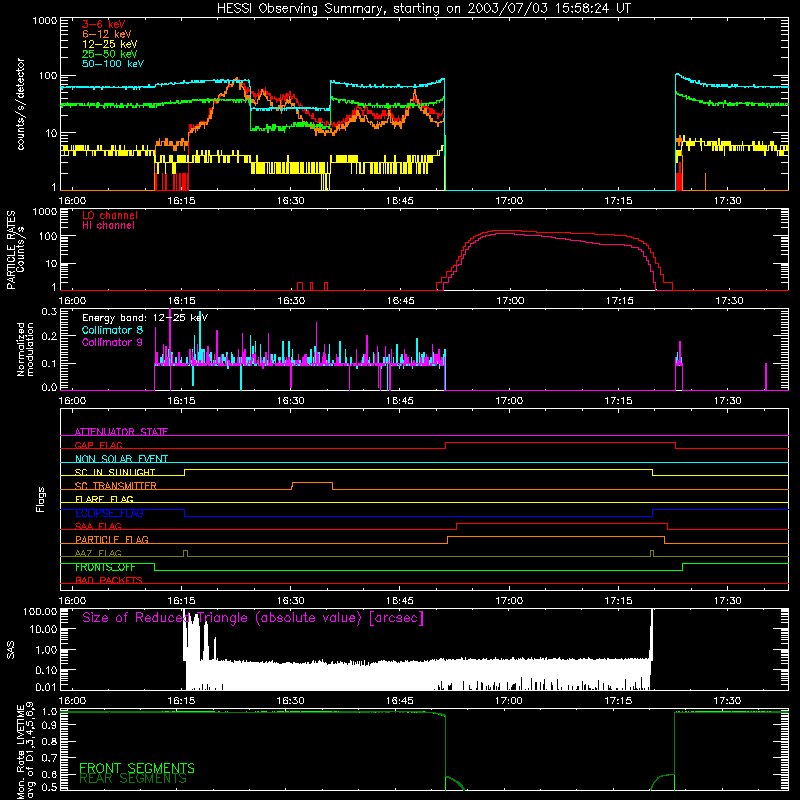Click the raised SAA FLAG segment
Image resolution: width=800 pixels, height=800 pixels.
coord(562,523)
